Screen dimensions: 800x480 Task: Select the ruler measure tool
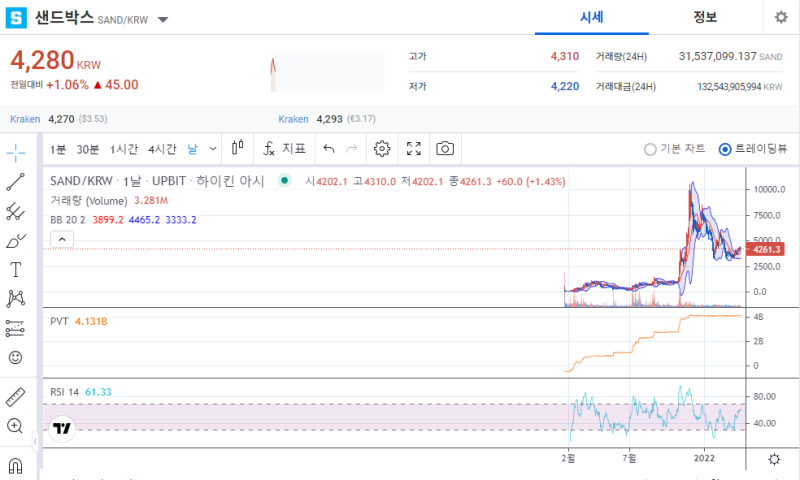(16, 397)
